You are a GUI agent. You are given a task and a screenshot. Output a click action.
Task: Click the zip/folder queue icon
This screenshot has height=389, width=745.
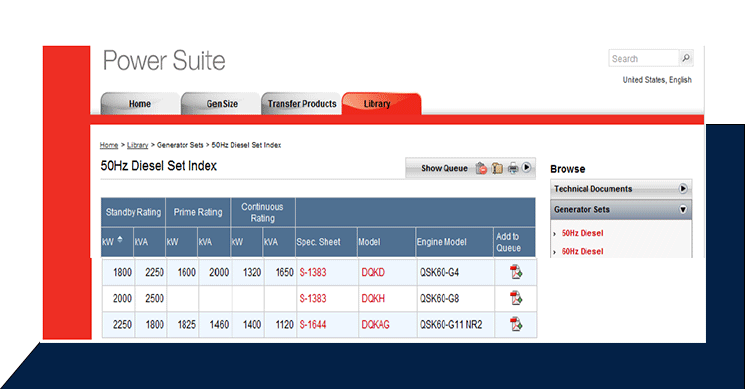tap(497, 168)
